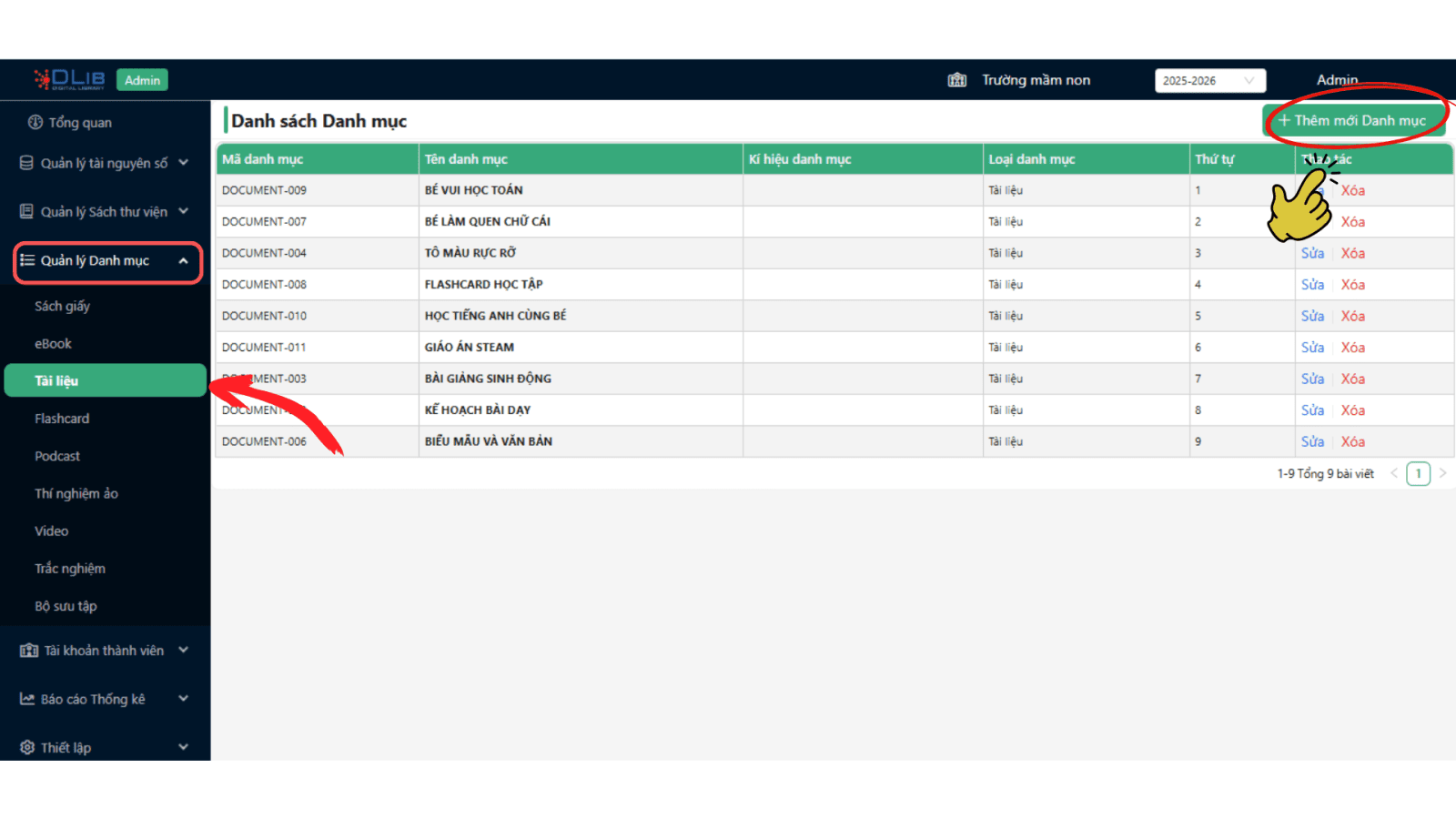Image resolution: width=1456 pixels, height=819 pixels.
Task: Select page 1 in pagination
Action: [x=1418, y=473]
